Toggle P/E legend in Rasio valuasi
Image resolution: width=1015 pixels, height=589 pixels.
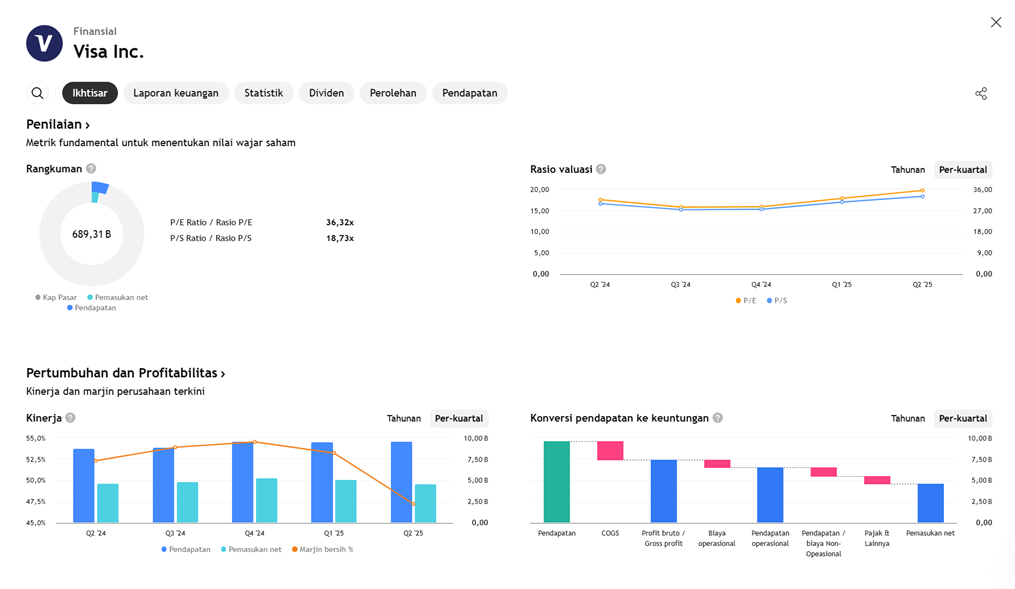[746, 301]
